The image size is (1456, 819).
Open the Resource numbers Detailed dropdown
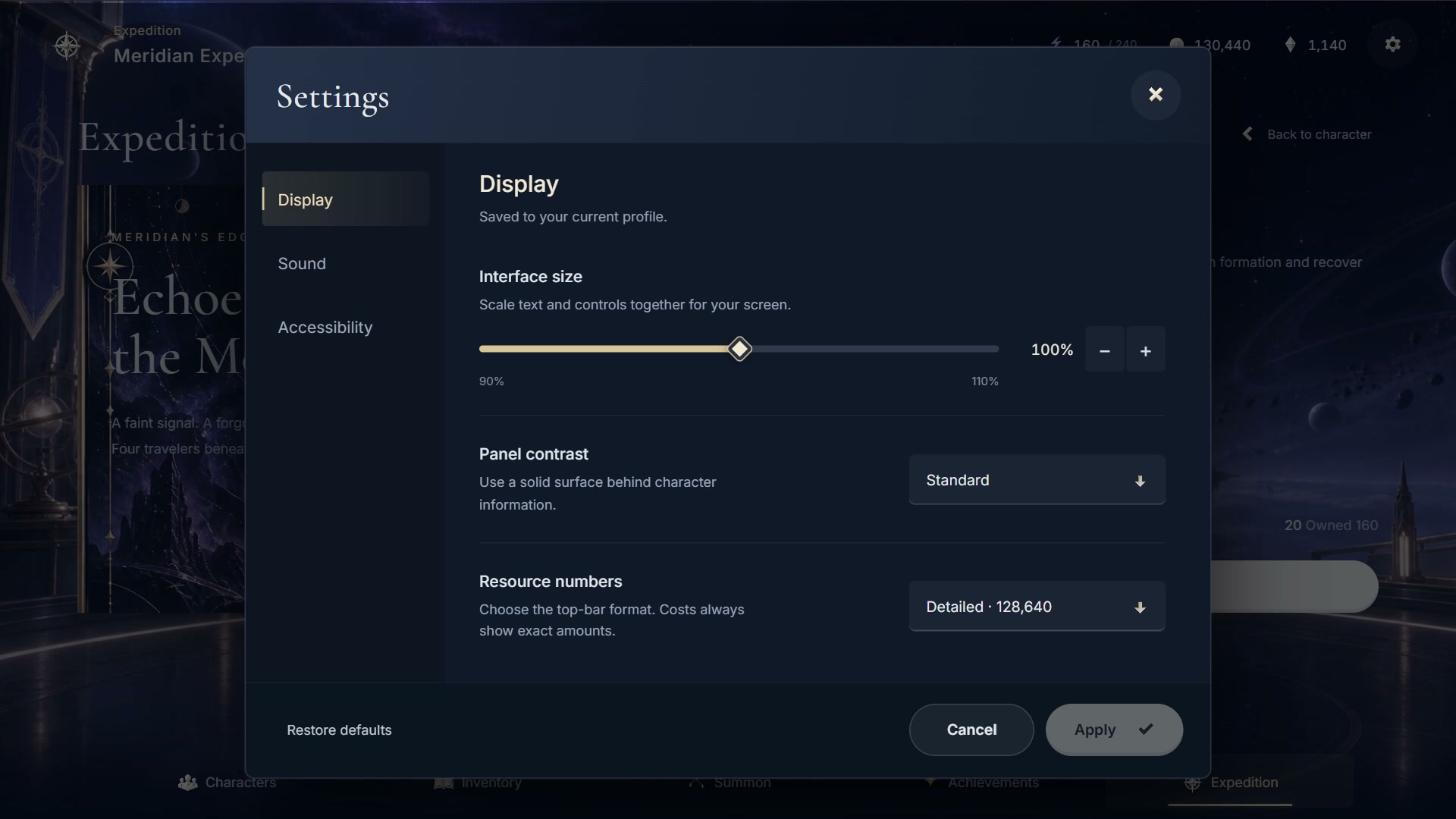(x=1037, y=607)
